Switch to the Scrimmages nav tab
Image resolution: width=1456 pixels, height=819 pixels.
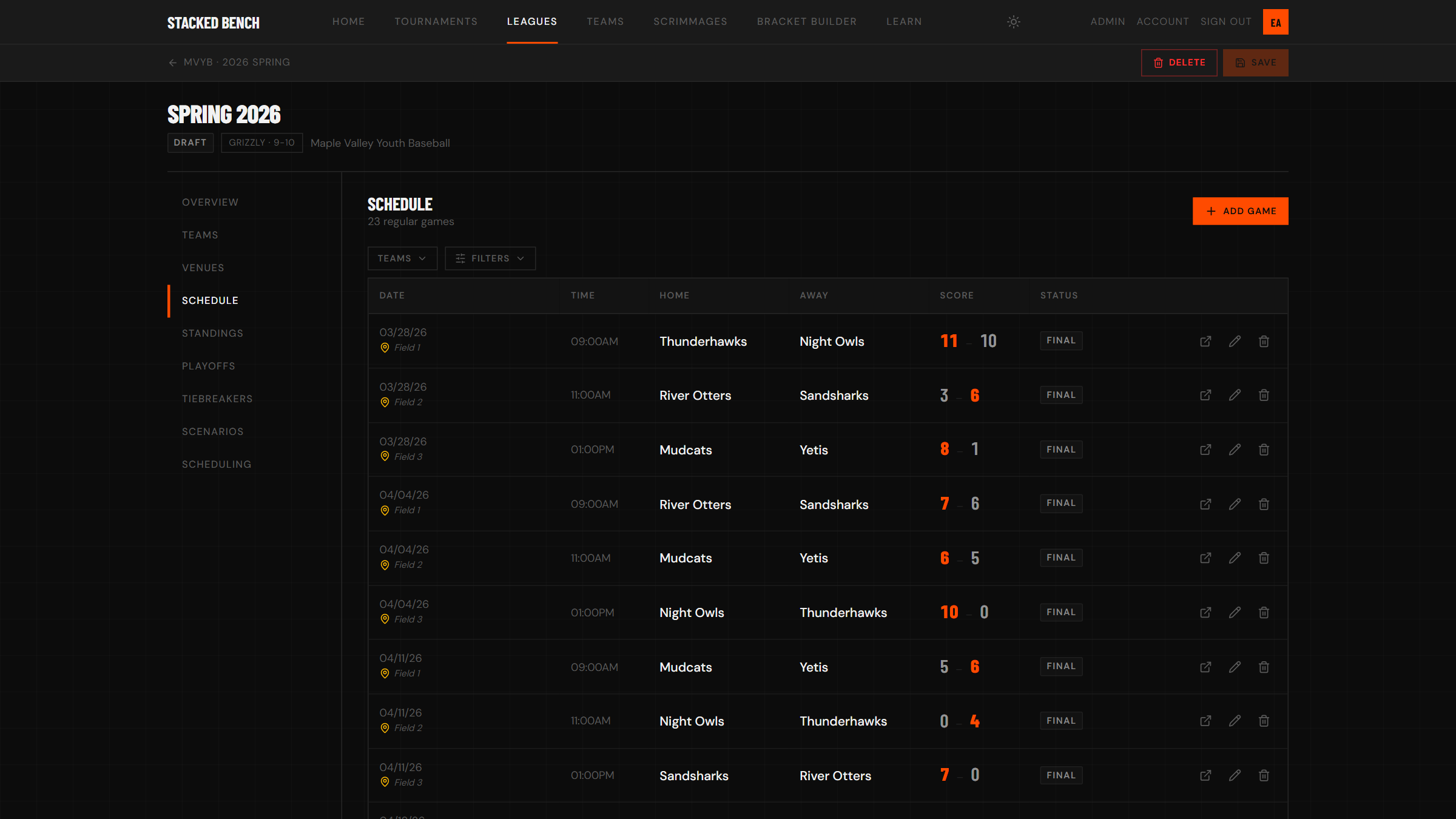coord(690,22)
